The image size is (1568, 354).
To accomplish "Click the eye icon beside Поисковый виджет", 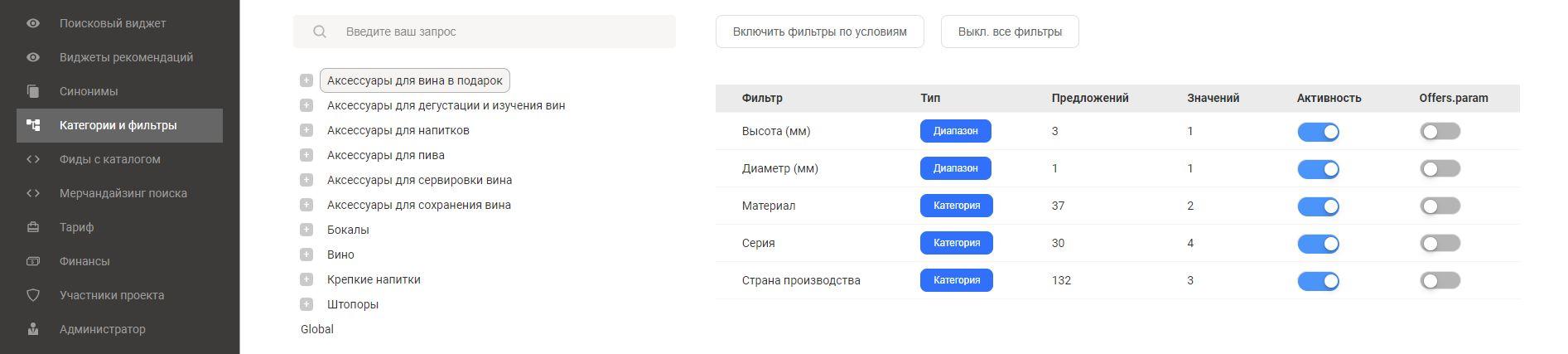I will point(33,23).
